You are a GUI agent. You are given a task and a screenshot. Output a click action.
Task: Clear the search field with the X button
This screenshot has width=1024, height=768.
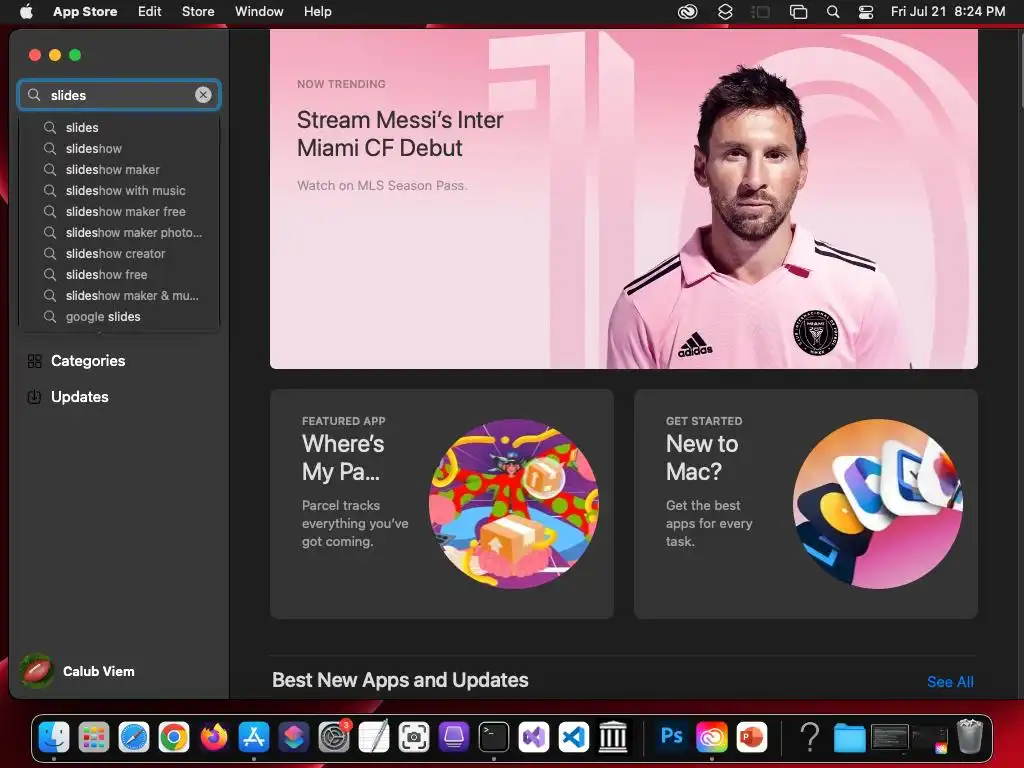click(203, 95)
